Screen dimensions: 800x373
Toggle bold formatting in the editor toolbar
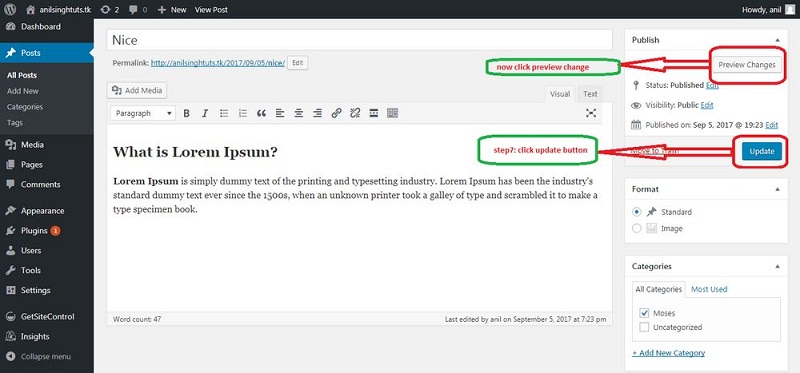(186, 113)
